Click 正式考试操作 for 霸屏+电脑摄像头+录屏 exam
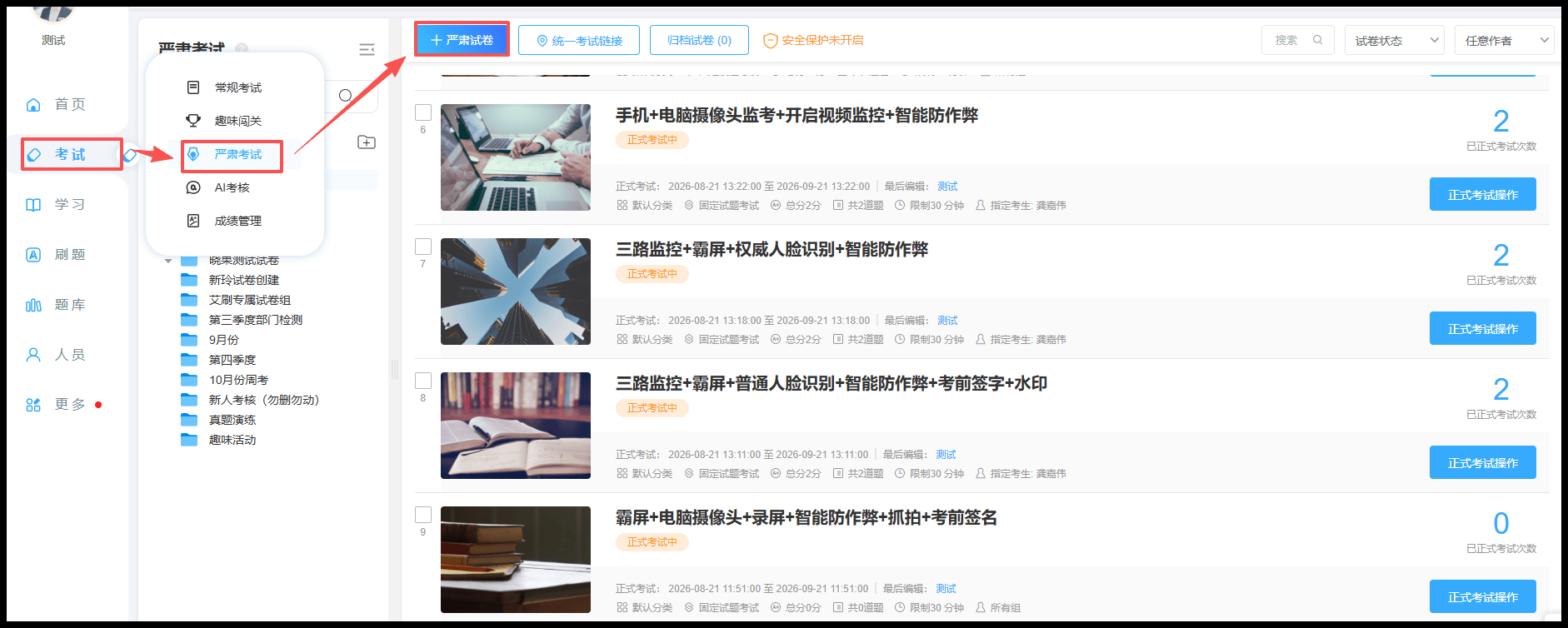The image size is (1568, 628). pos(1483,596)
